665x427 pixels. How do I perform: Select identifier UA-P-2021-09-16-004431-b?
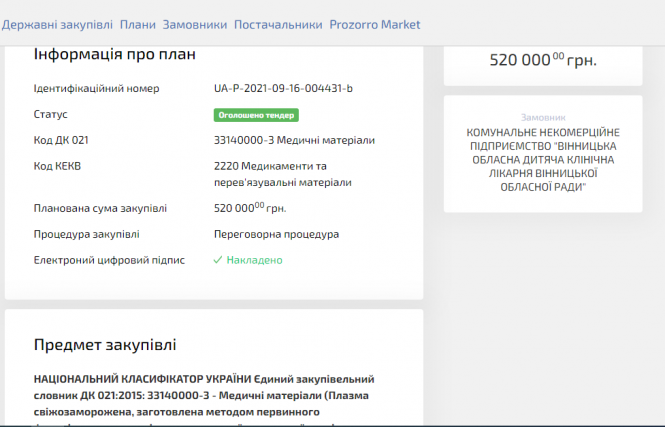click(283, 88)
